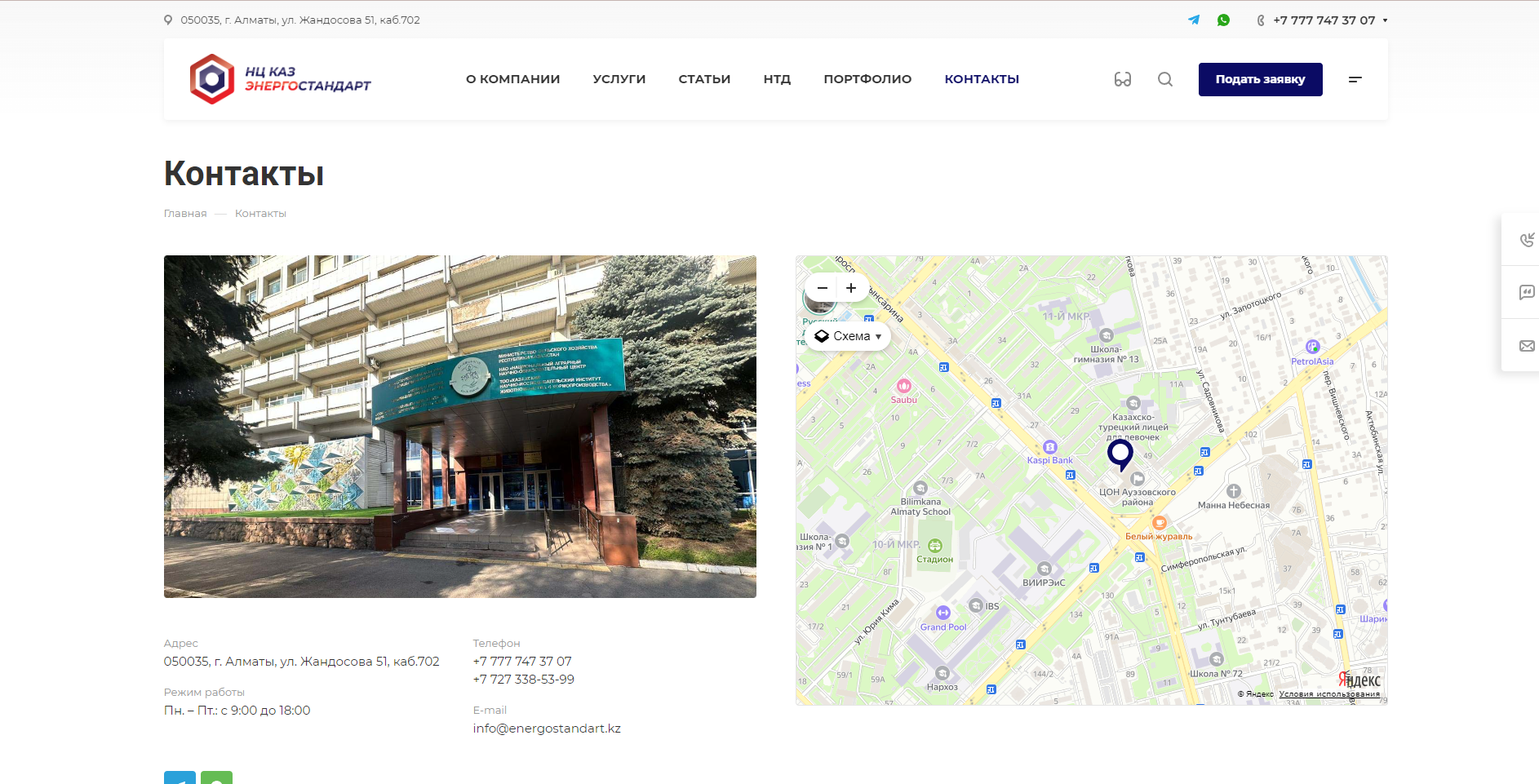Screen dimensions: 1539x784
Task: Go to the СТАТЬИ section
Action: pyautogui.click(x=704, y=79)
